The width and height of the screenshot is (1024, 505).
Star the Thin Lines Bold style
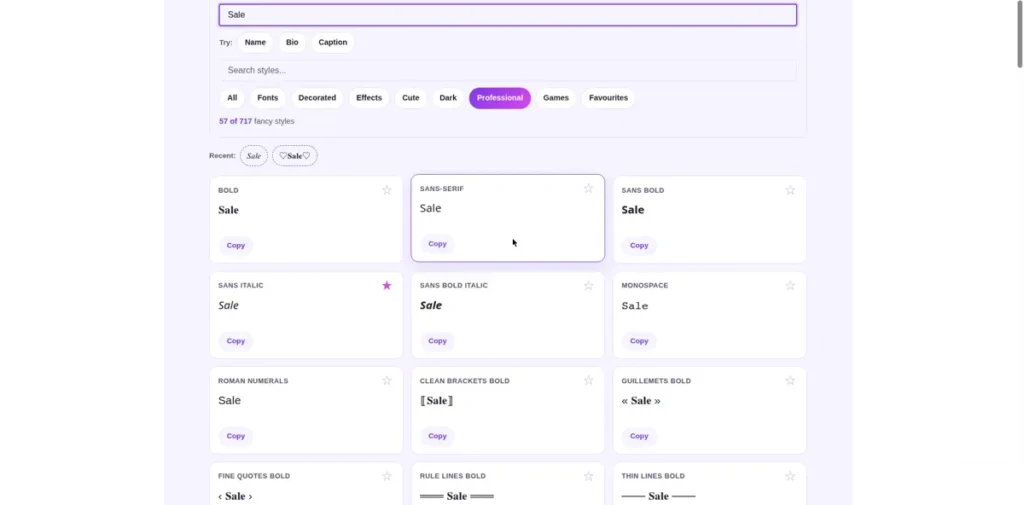(x=790, y=476)
